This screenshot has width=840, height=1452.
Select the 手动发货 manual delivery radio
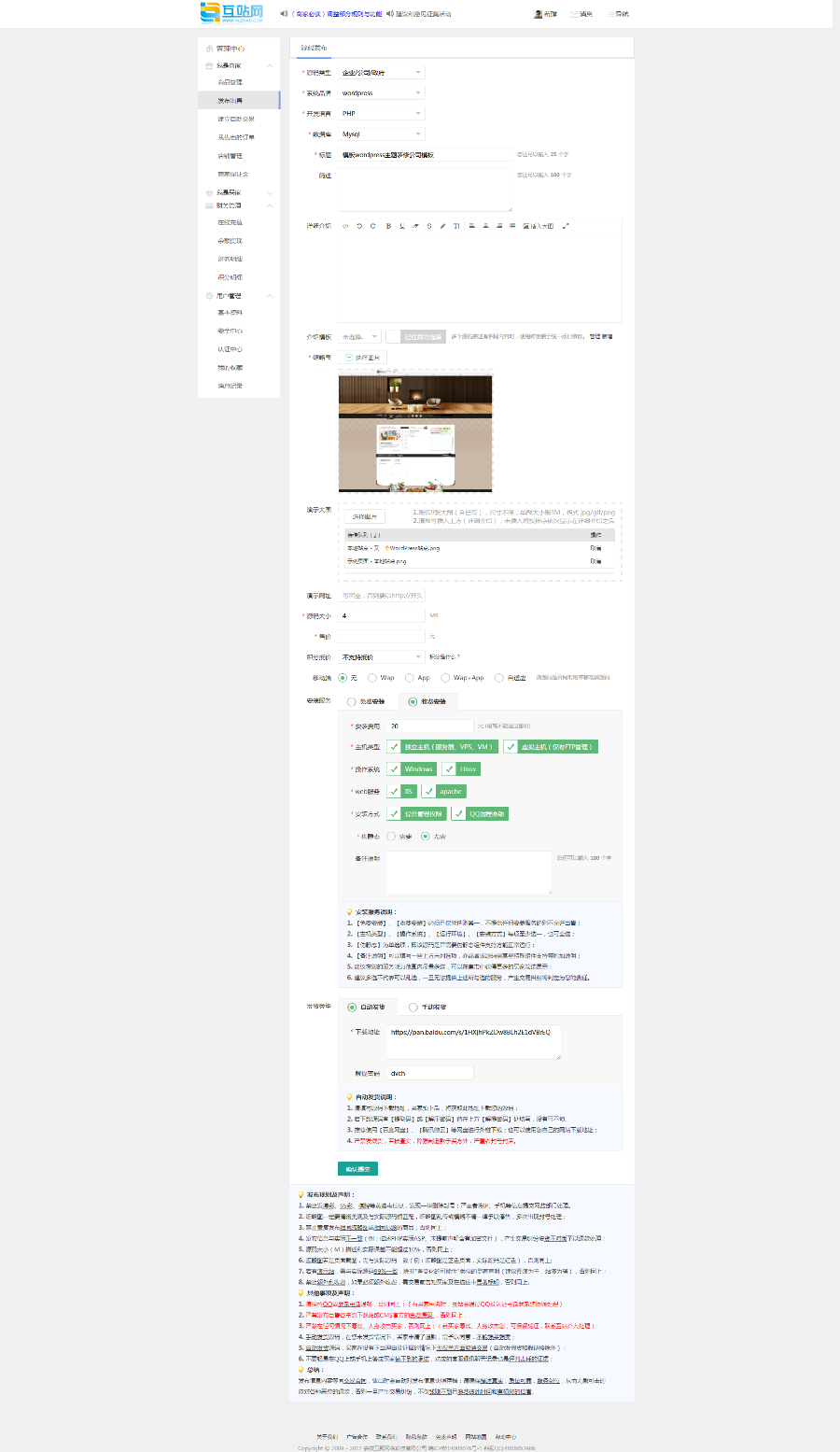413,1008
